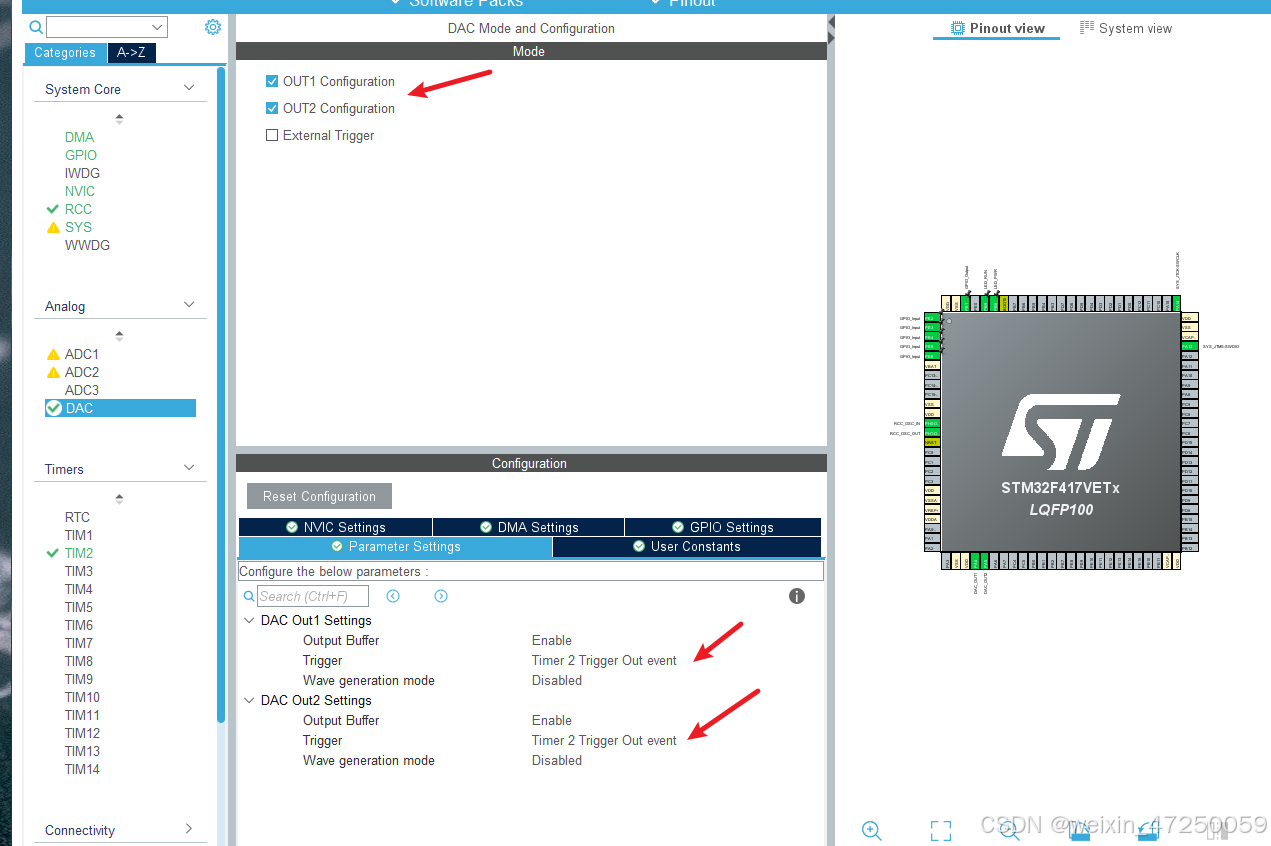This screenshot has height=846, width=1271.
Task: Click the System view grid icon
Action: pos(1087,28)
